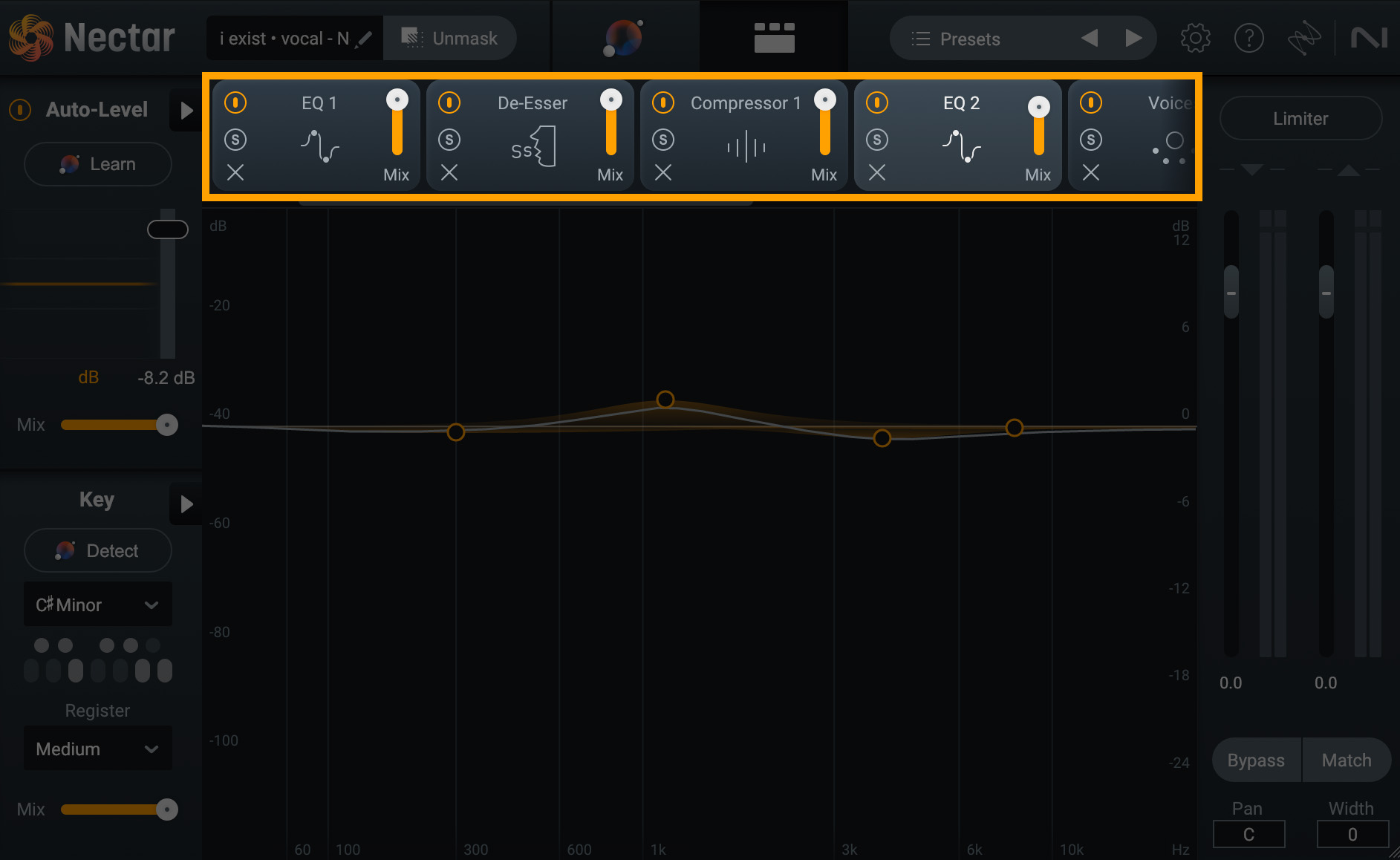Select the EQ 2 curve icon

pos(961,145)
